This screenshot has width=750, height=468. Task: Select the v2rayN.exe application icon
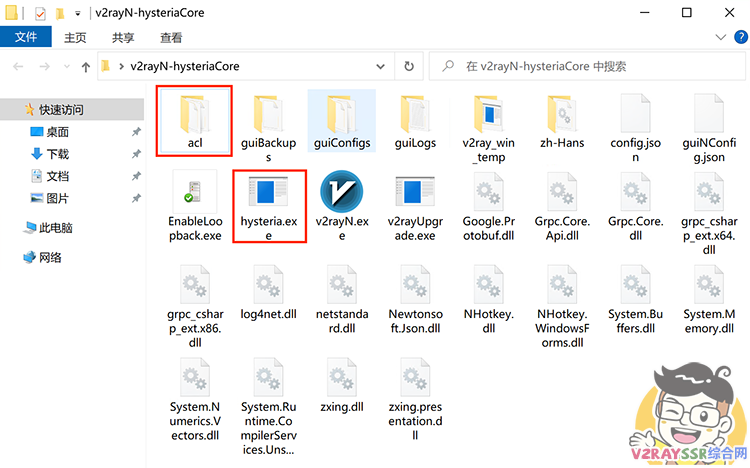point(342,194)
